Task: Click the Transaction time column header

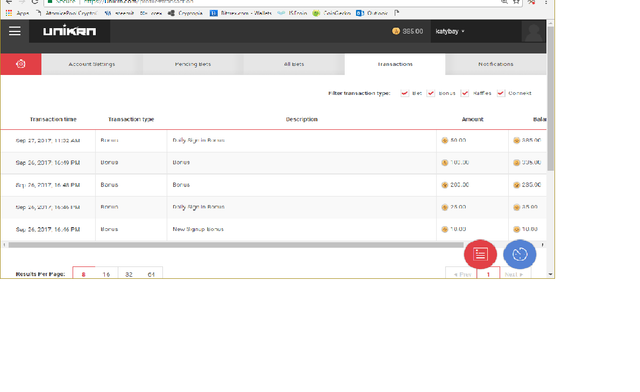Action: pos(53,119)
